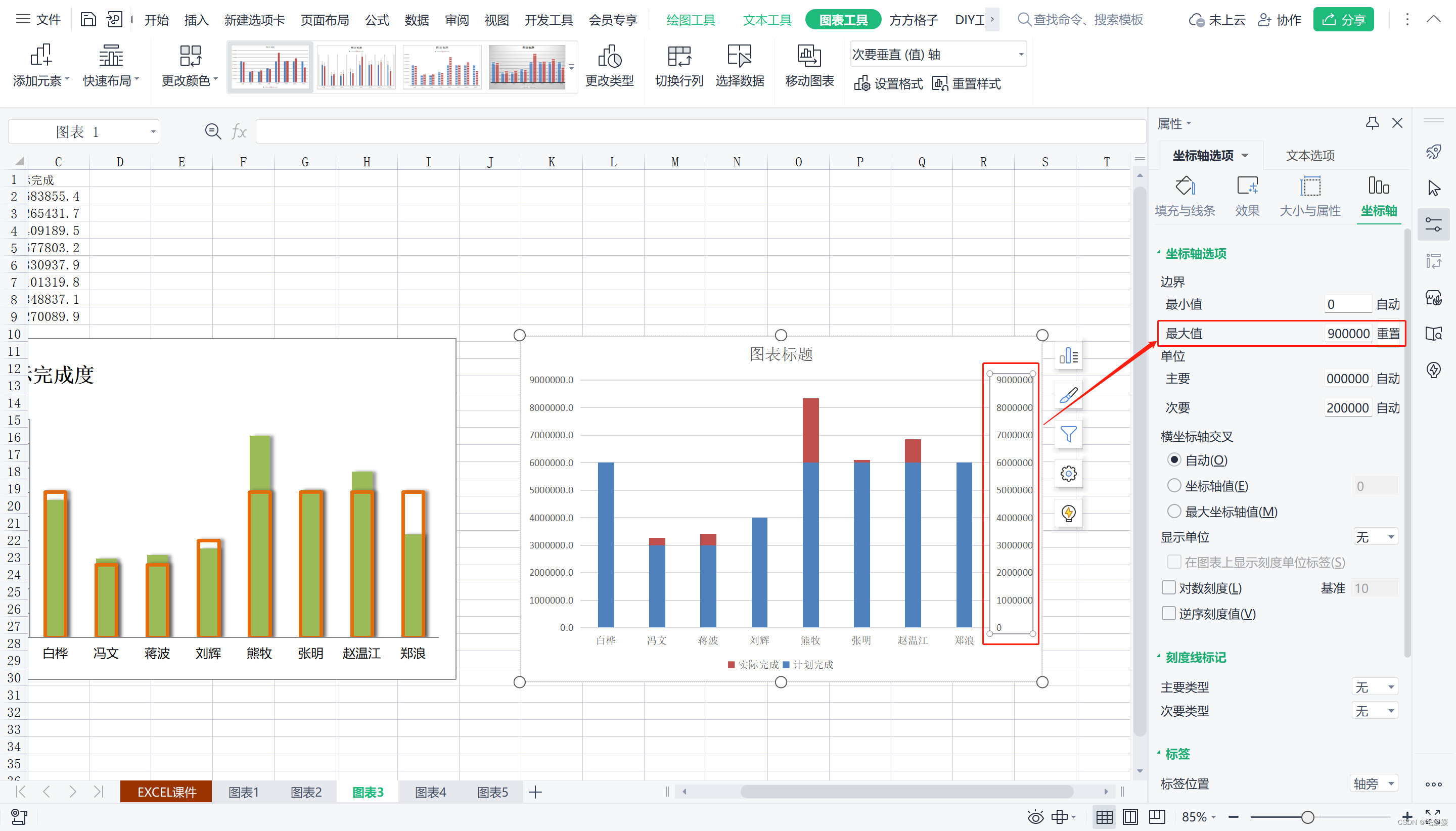Open Major type (主要类型) tick dropdown

(x=1375, y=686)
